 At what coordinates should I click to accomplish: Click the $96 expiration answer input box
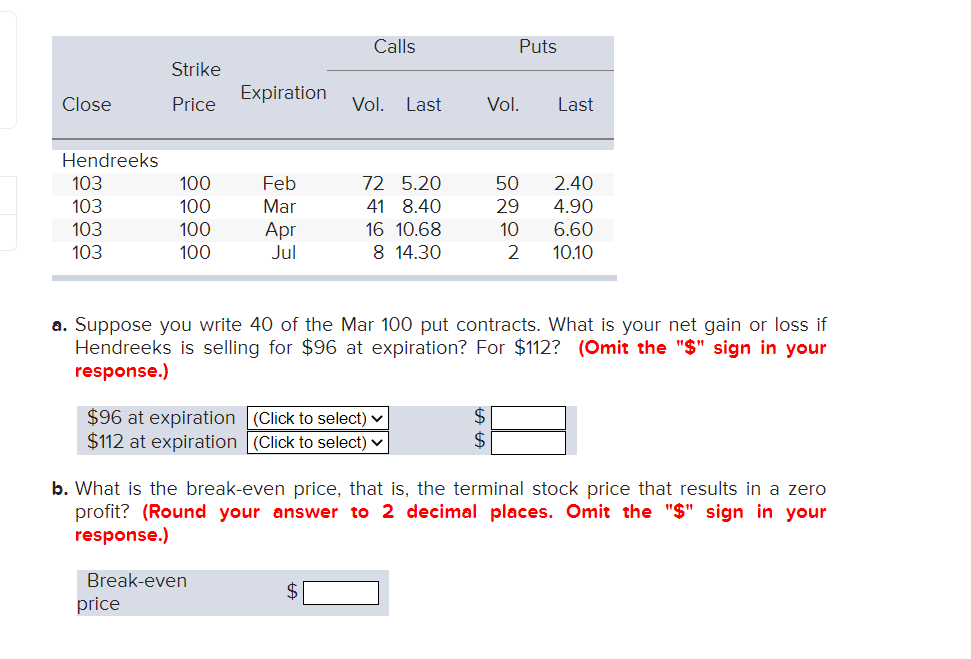point(528,417)
